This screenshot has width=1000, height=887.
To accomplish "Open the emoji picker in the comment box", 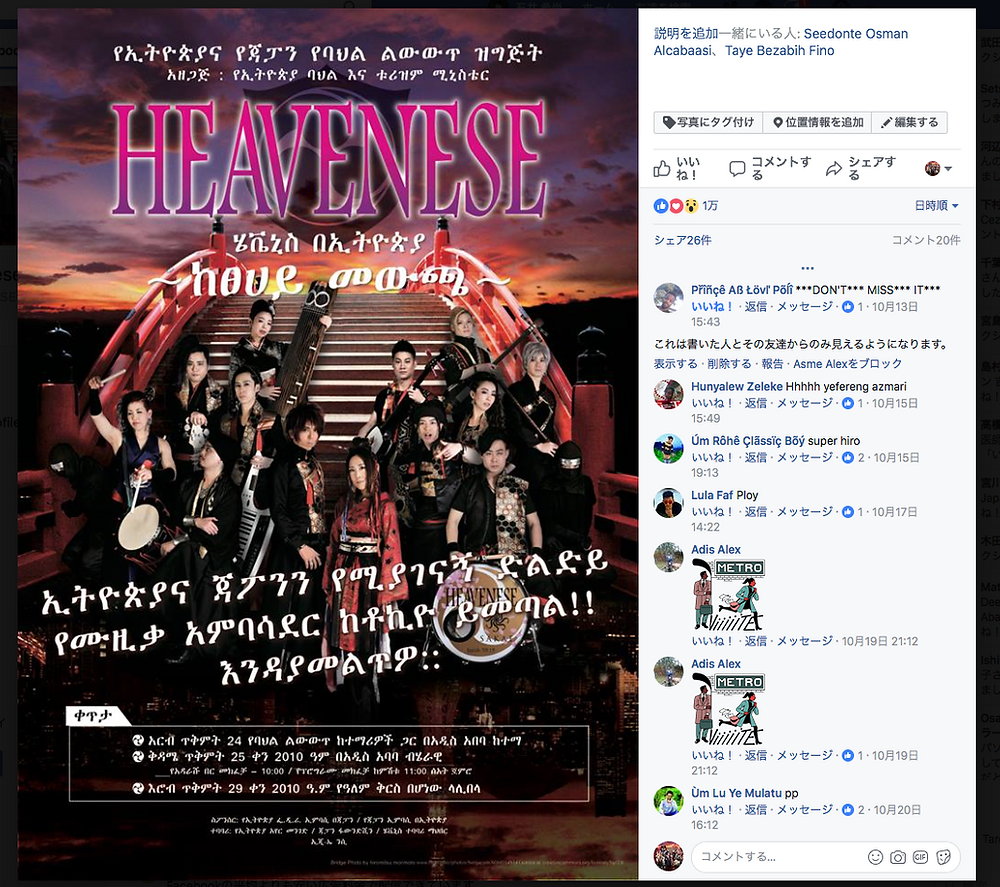I will [875, 857].
